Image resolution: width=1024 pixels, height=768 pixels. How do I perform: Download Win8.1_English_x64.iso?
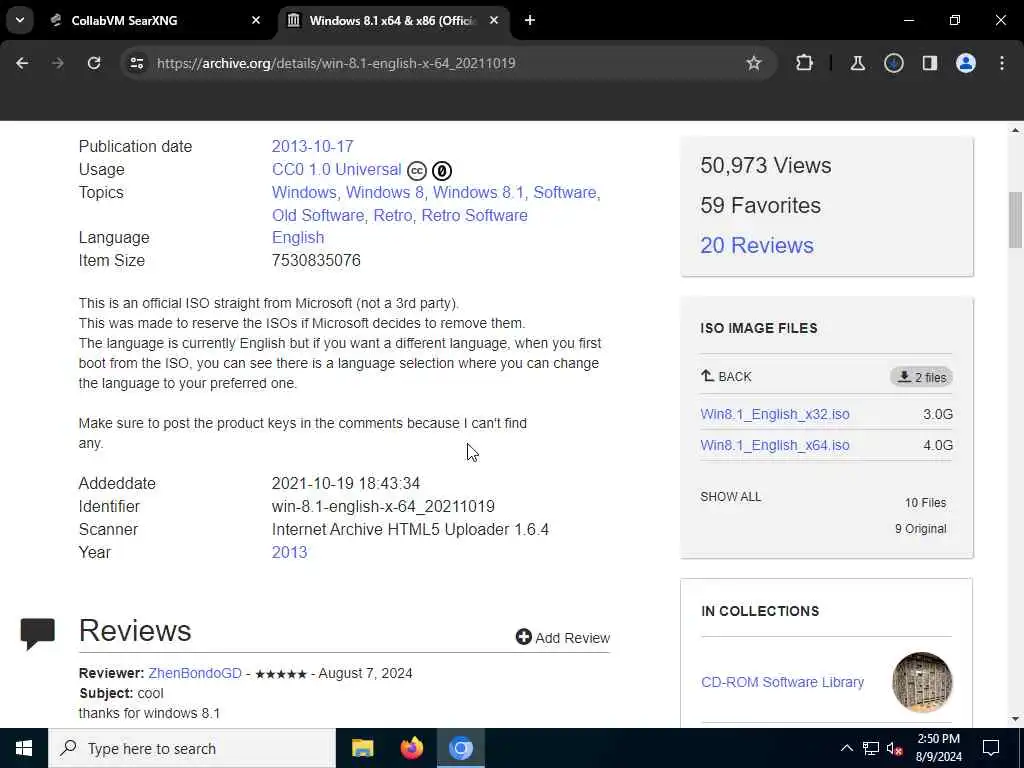[775, 445]
